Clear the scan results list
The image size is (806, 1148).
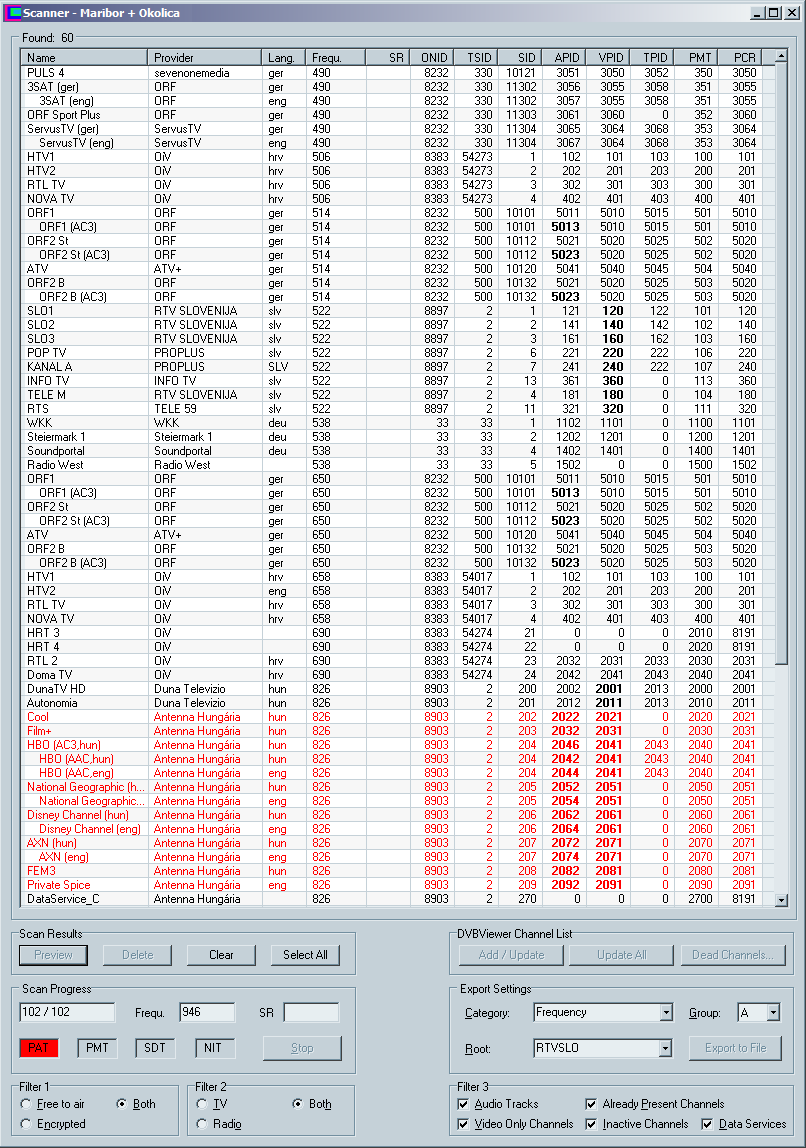pos(221,955)
